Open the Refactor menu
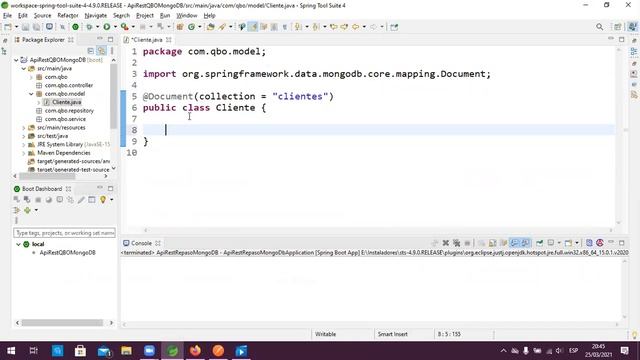This screenshot has height=360, width=640. [68, 16]
